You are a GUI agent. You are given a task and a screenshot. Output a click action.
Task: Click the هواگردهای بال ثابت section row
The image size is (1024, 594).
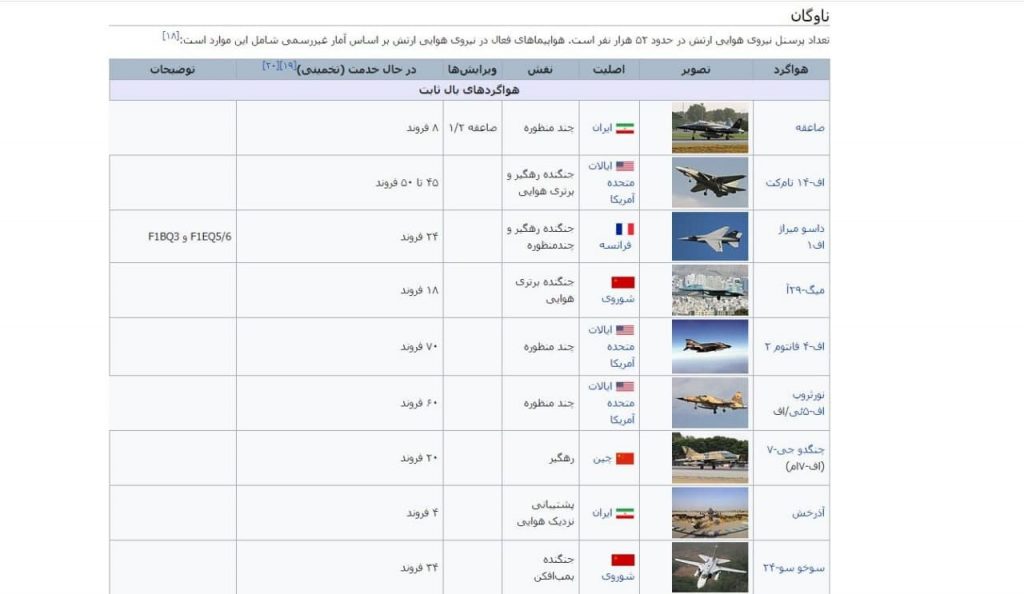[x=469, y=90]
